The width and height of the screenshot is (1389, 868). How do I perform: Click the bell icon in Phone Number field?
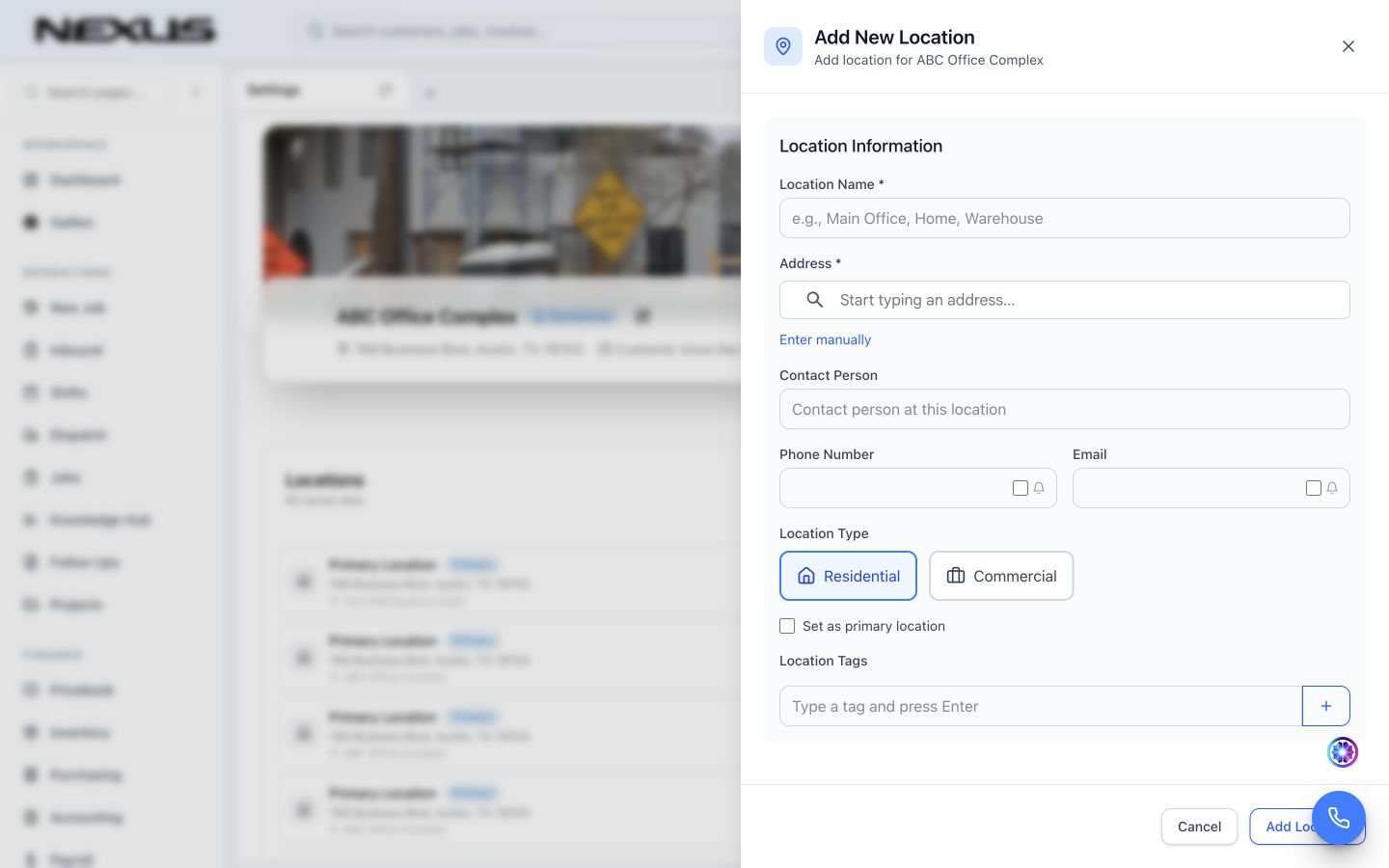[1039, 488]
